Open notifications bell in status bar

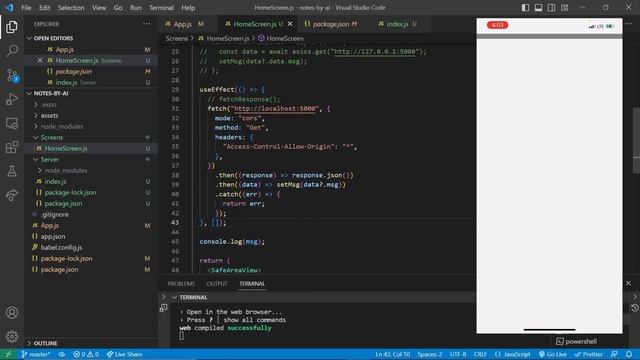click(629, 354)
